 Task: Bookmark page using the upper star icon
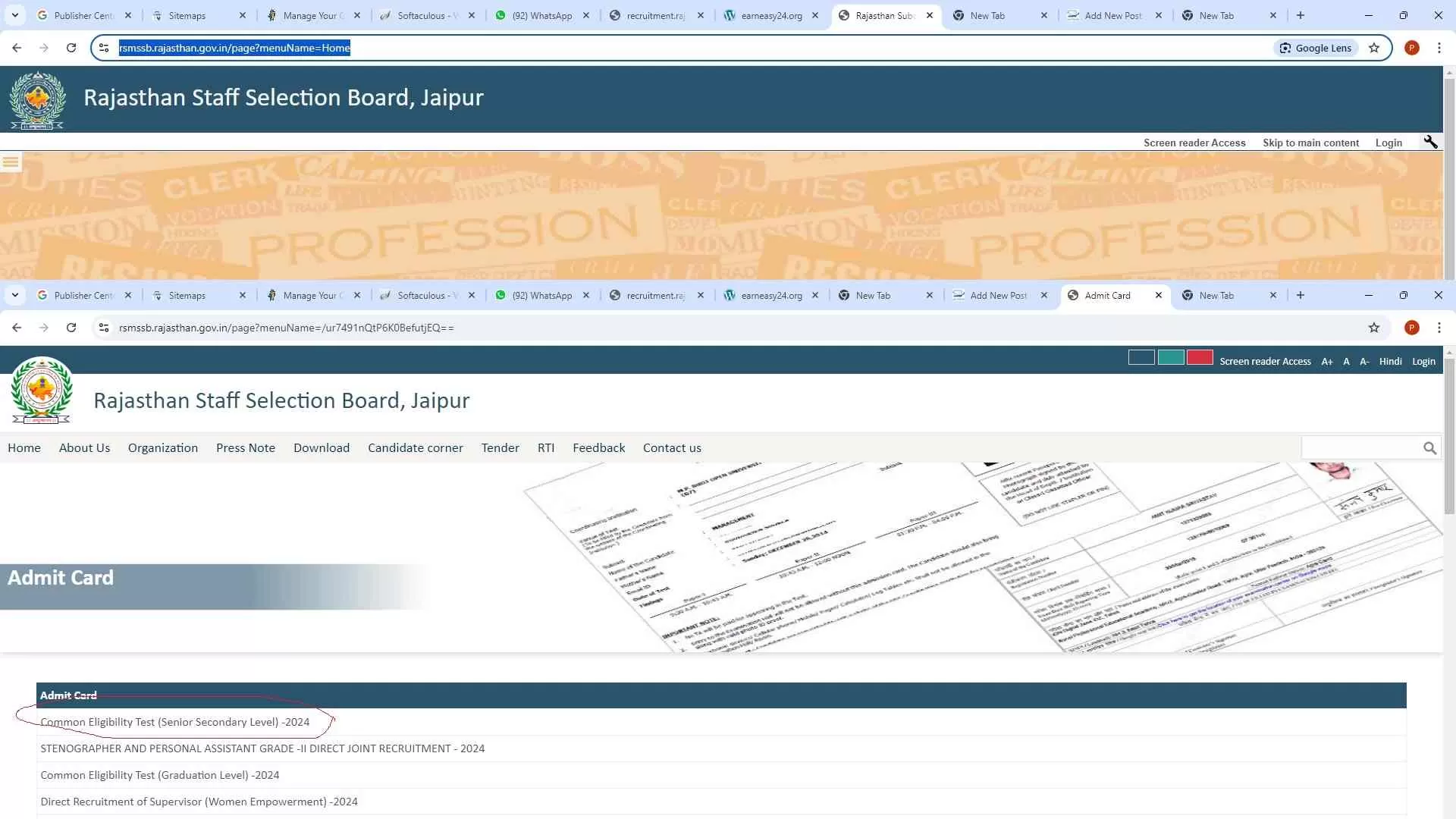[1374, 48]
